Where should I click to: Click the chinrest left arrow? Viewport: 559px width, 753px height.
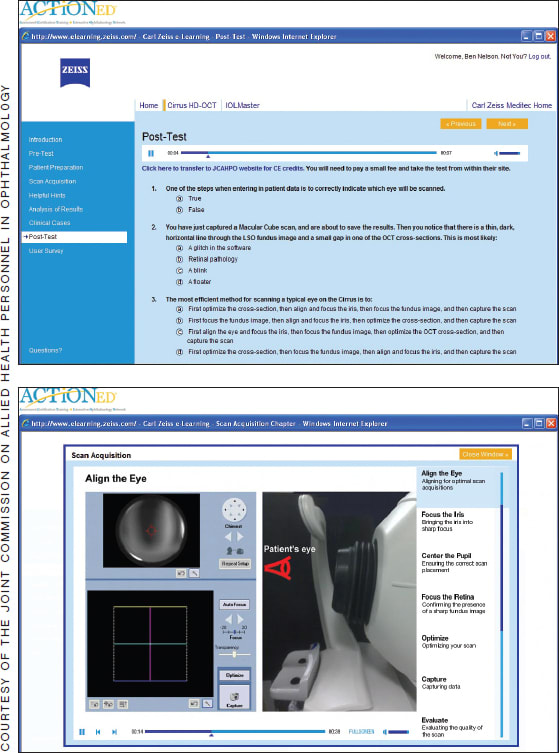point(229,536)
